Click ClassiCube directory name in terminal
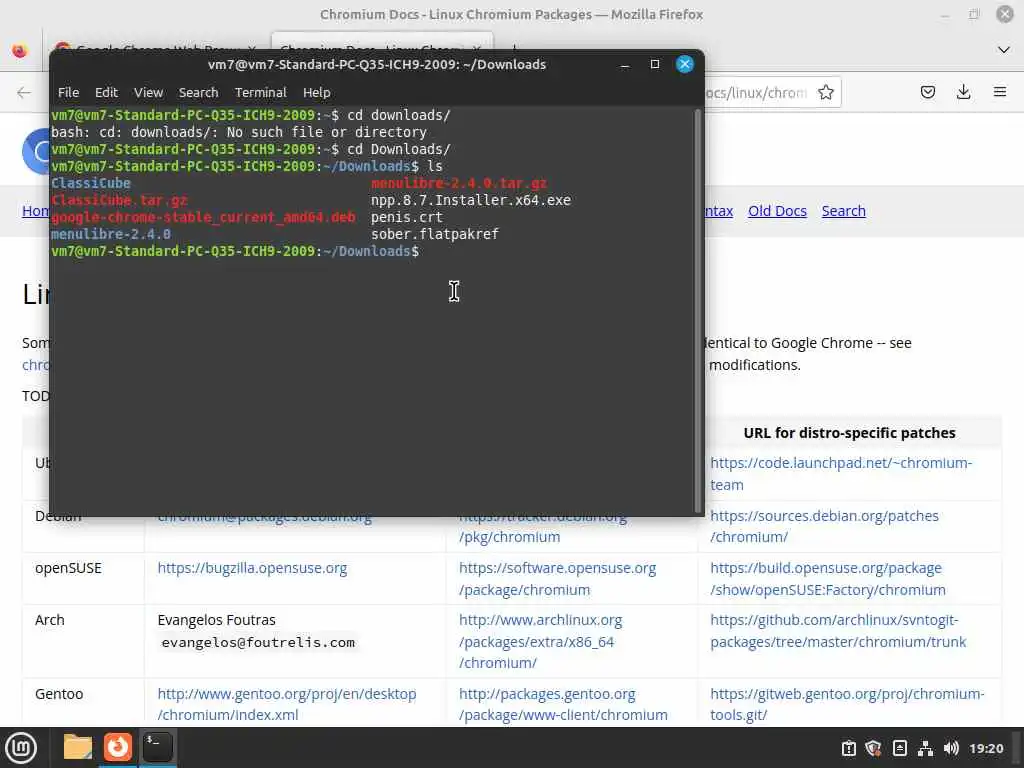The image size is (1024, 768). point(91,184)
